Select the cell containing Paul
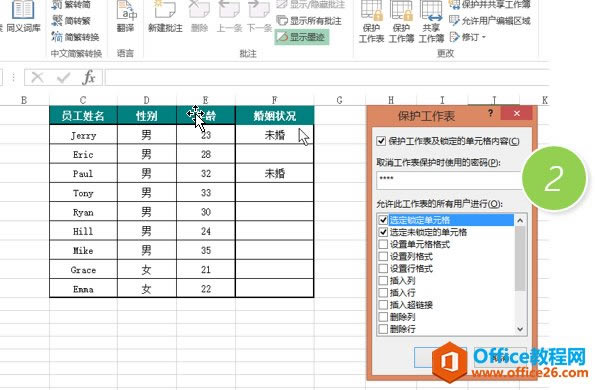 83,174
